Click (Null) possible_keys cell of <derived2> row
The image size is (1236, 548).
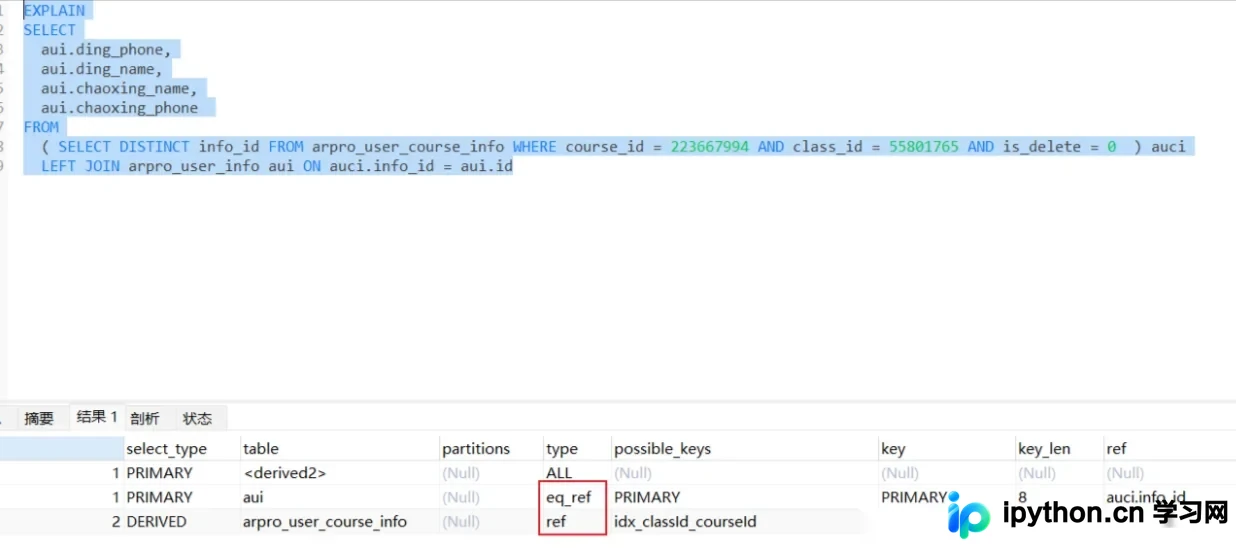pos(633,473)
